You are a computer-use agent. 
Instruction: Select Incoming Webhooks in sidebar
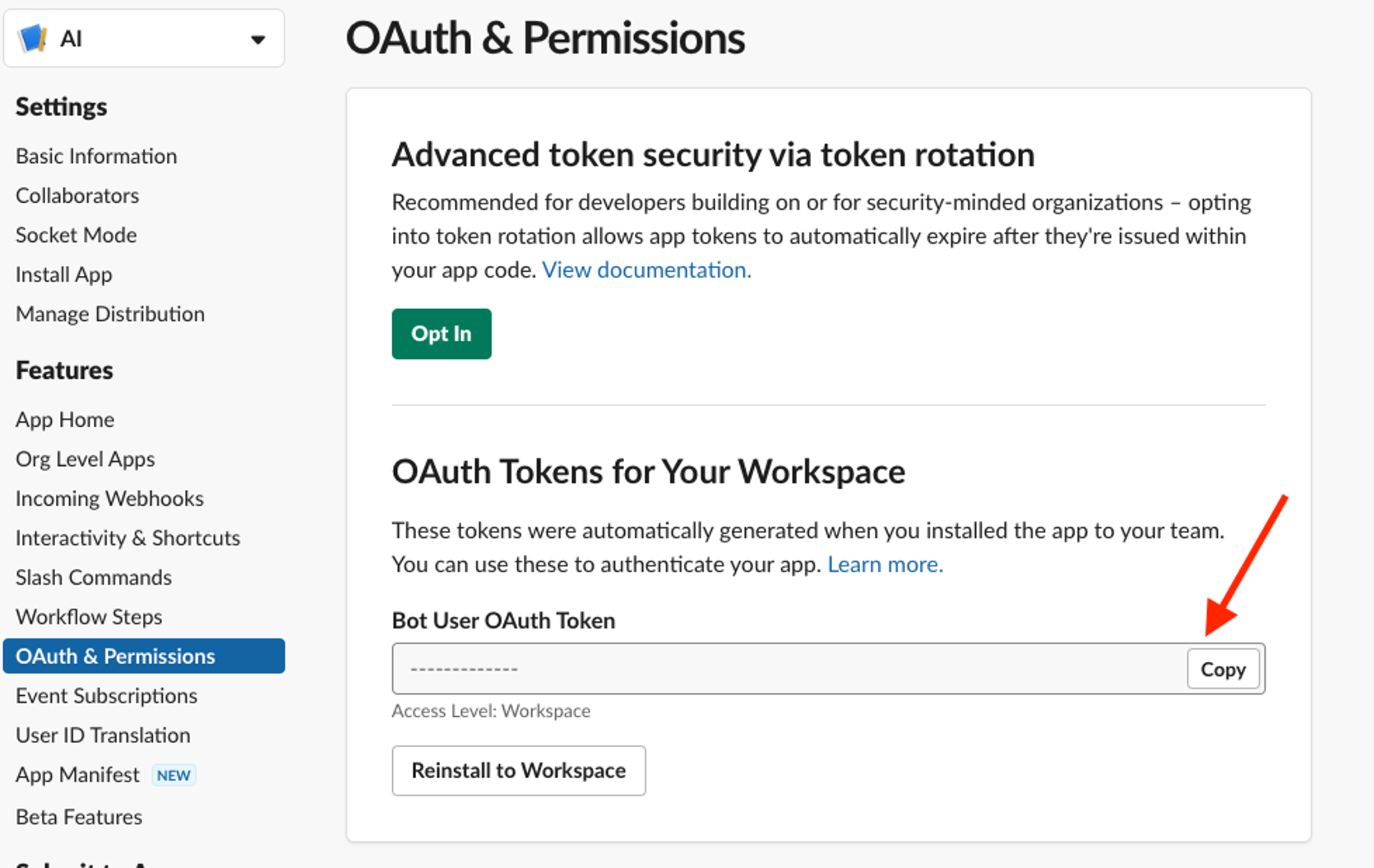[x=110, y=498]
